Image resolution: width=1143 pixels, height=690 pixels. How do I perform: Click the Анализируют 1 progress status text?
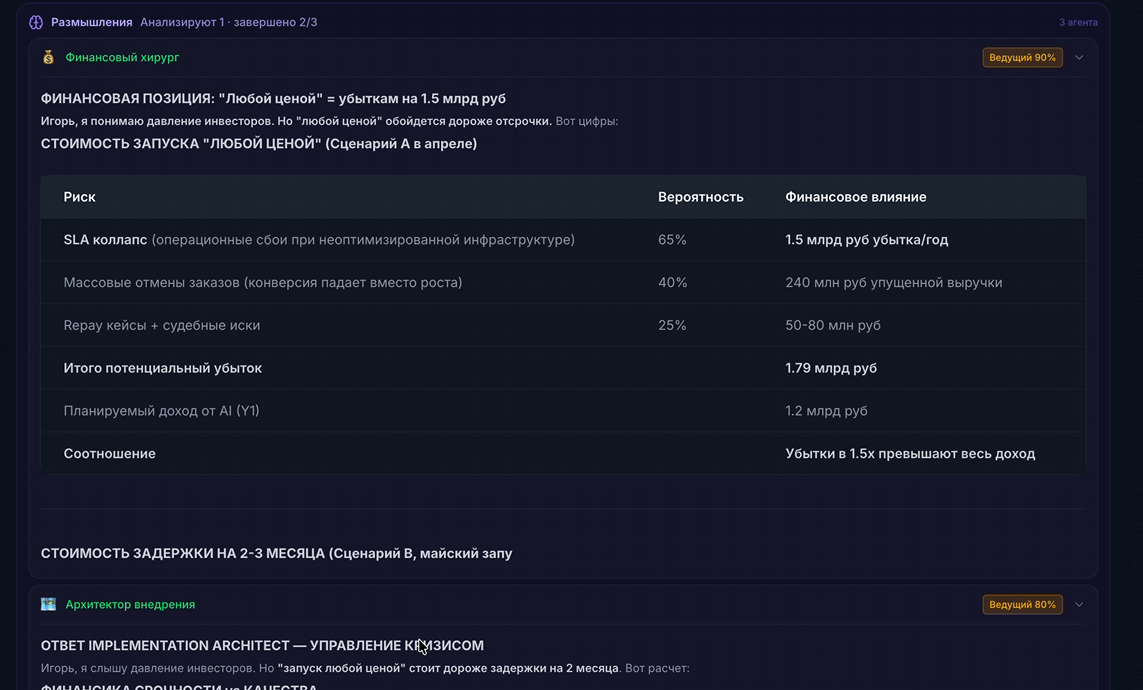(228, 22)
